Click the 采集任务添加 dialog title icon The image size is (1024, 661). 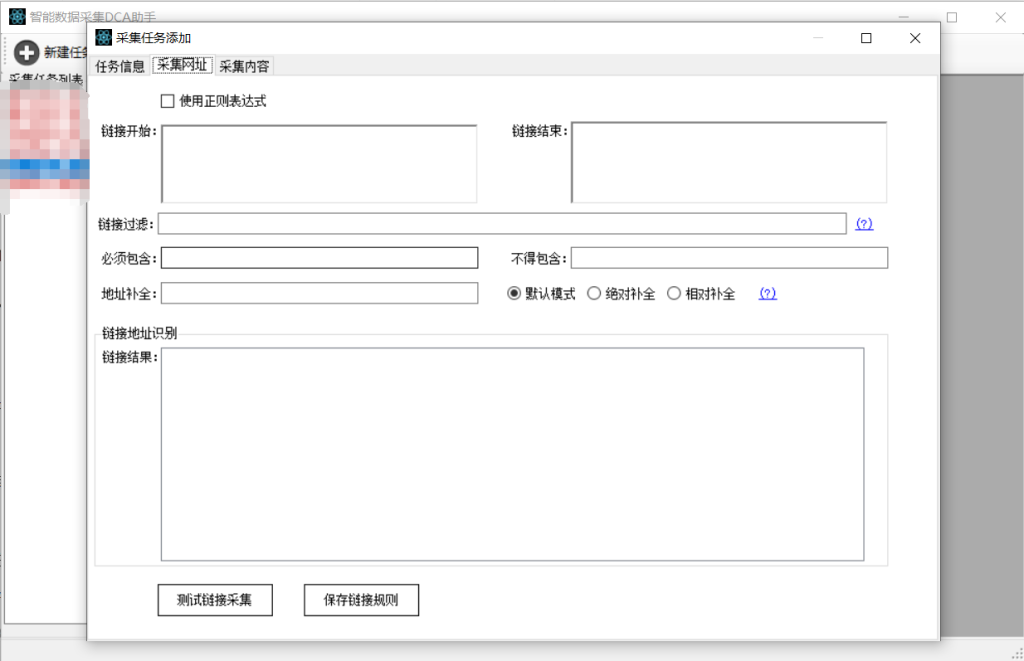(x=103, y=38)
